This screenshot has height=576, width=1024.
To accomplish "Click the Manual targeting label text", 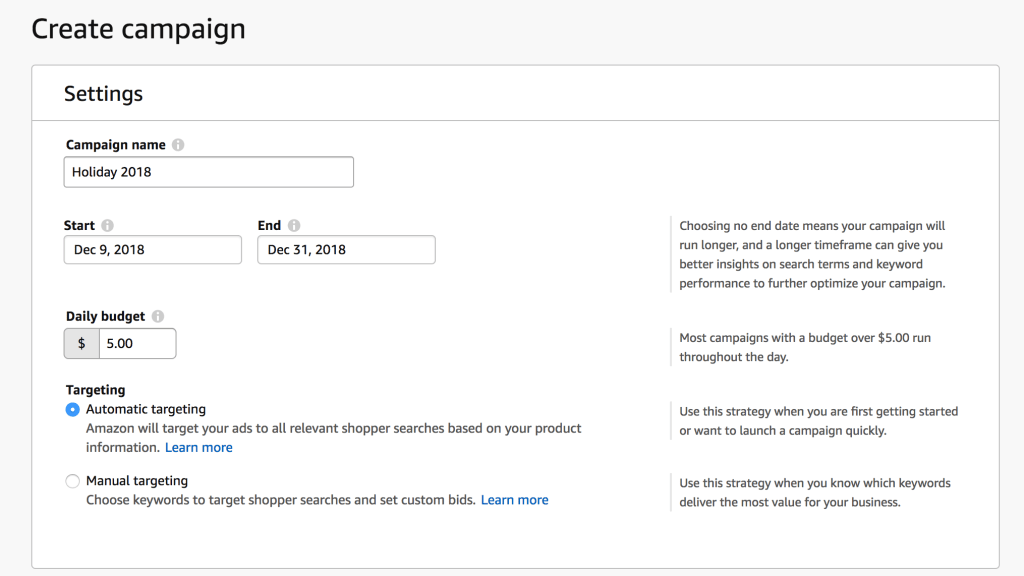I will coord(137,481).
